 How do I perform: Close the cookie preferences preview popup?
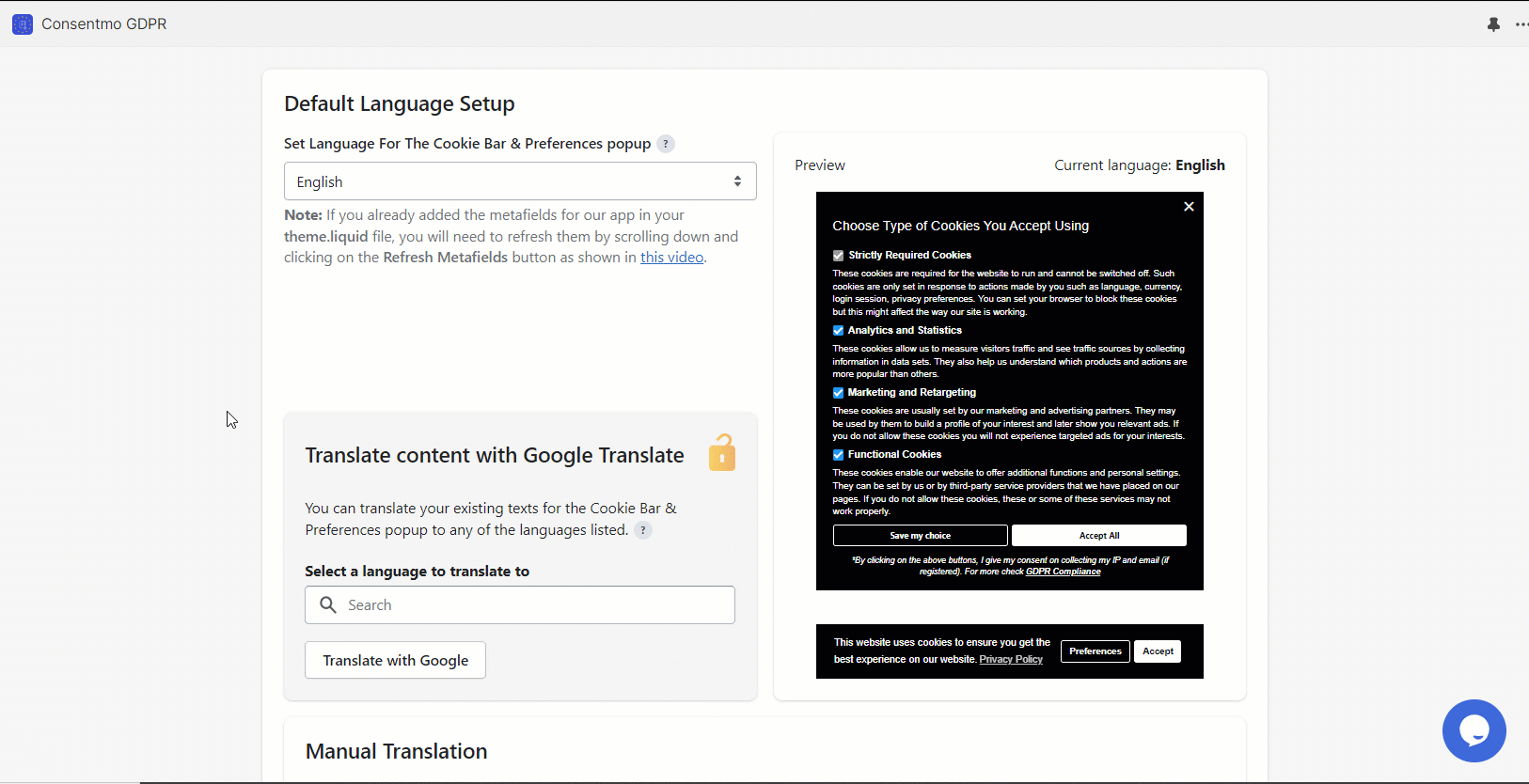[1189, 207]
